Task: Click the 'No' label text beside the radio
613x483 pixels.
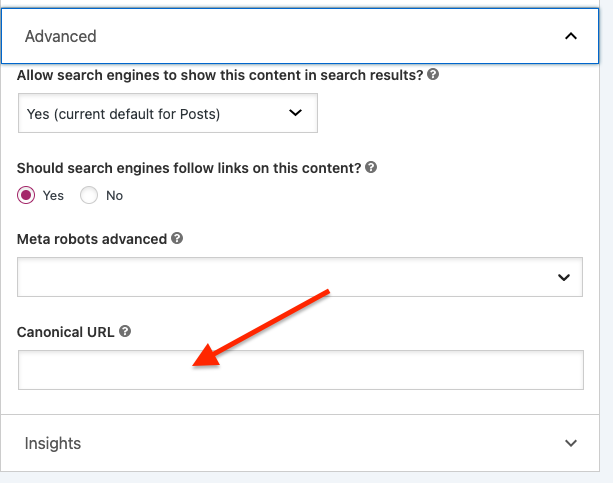Action: pyautogui.click(x=115, y=196)
